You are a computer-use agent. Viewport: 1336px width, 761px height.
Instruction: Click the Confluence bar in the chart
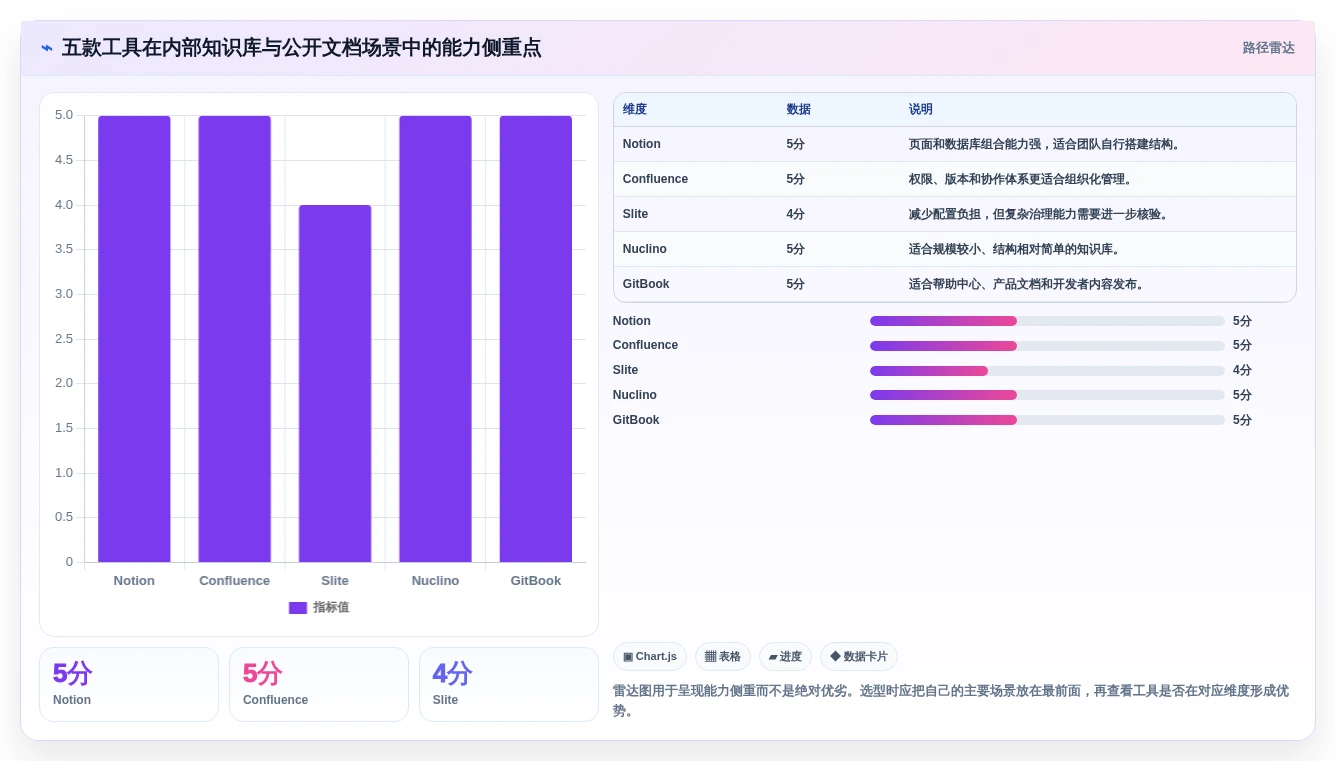(x=234, y=339)
